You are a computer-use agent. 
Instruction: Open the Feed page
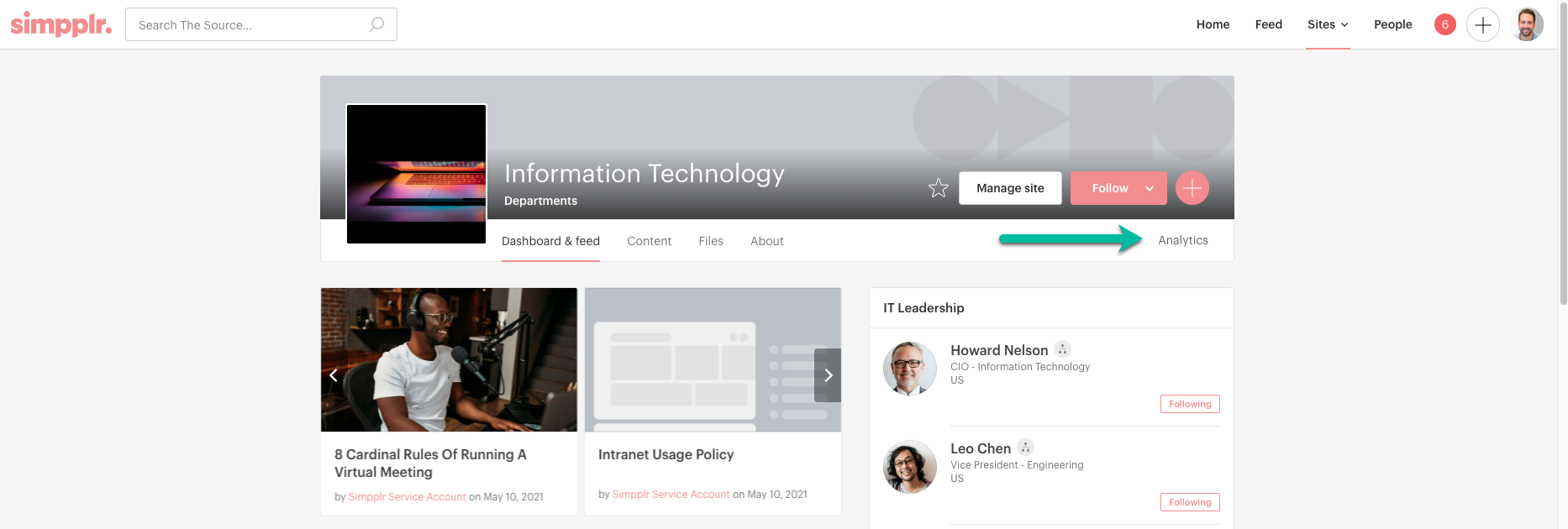[x=1268, y=24]
